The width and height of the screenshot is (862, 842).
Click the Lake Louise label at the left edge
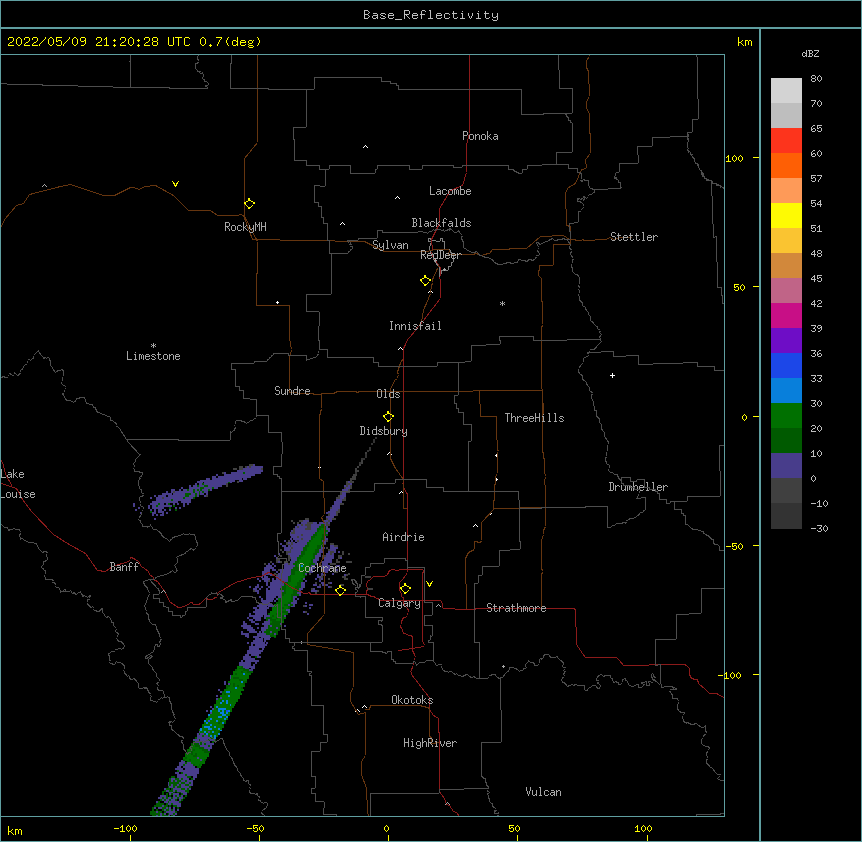(x=18, y=484)
